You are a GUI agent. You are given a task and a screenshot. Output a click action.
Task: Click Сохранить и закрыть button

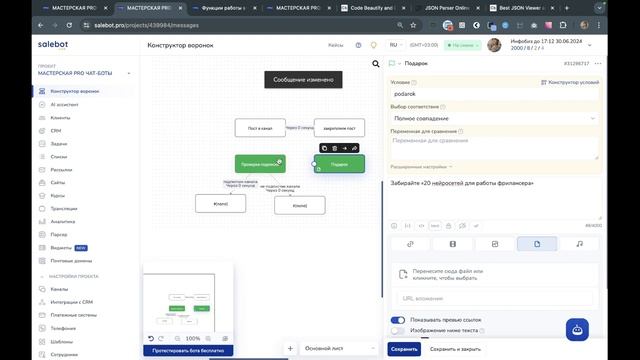(455, 349)
